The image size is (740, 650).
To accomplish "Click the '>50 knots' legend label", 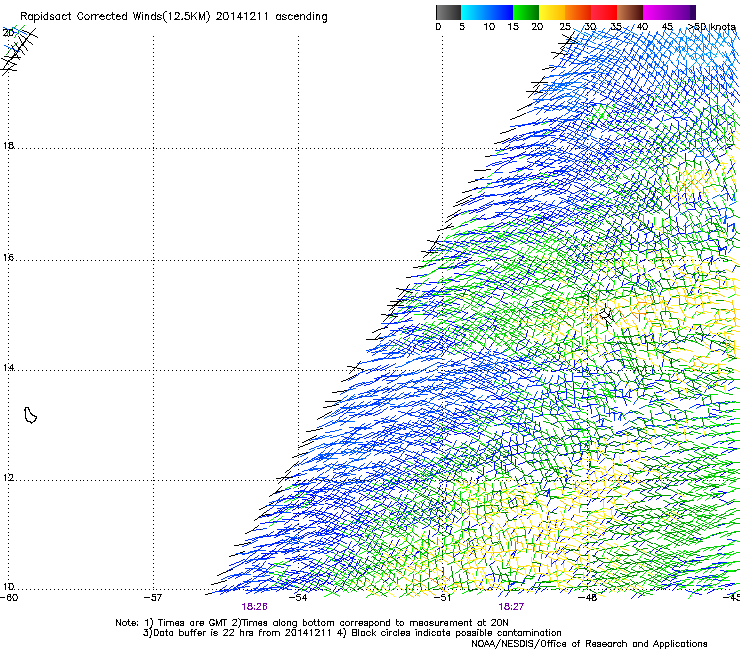I will point(712,27).
